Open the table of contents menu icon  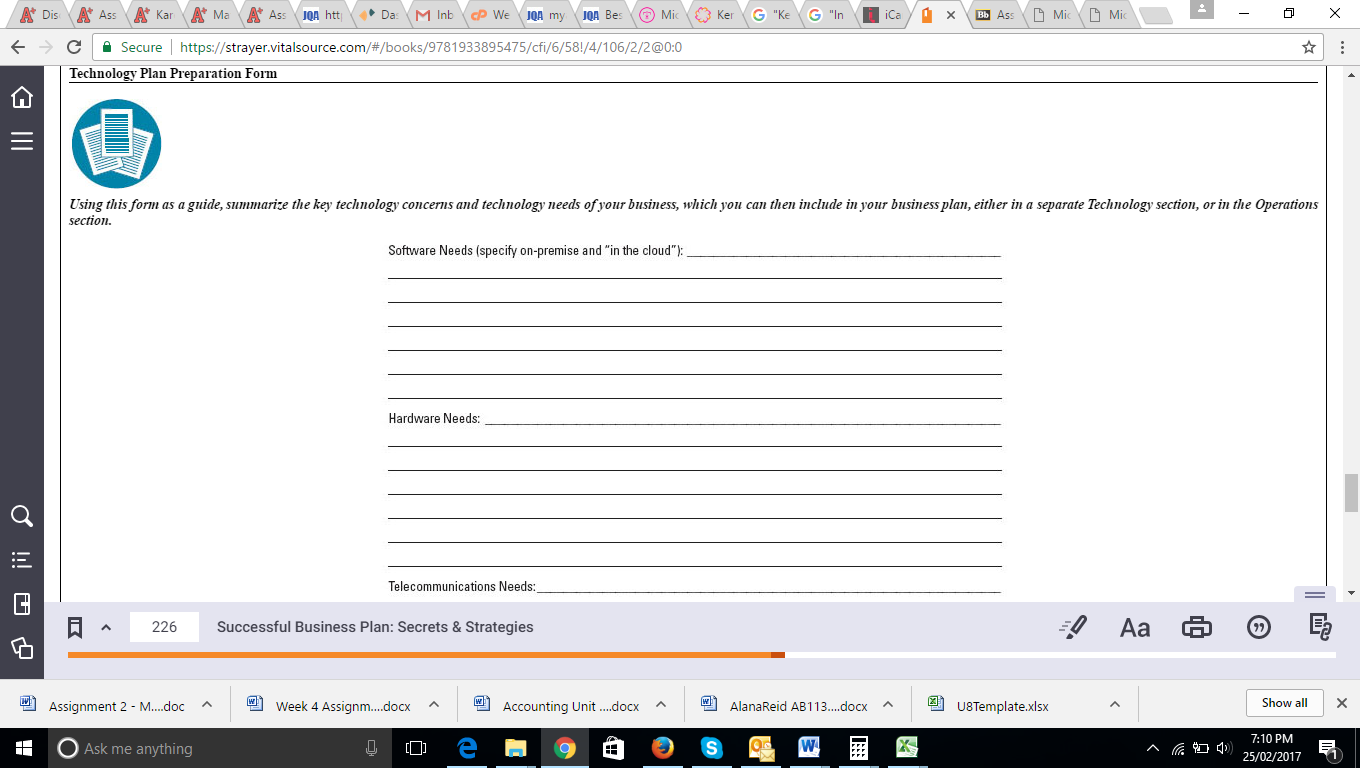tap(21, 142)
